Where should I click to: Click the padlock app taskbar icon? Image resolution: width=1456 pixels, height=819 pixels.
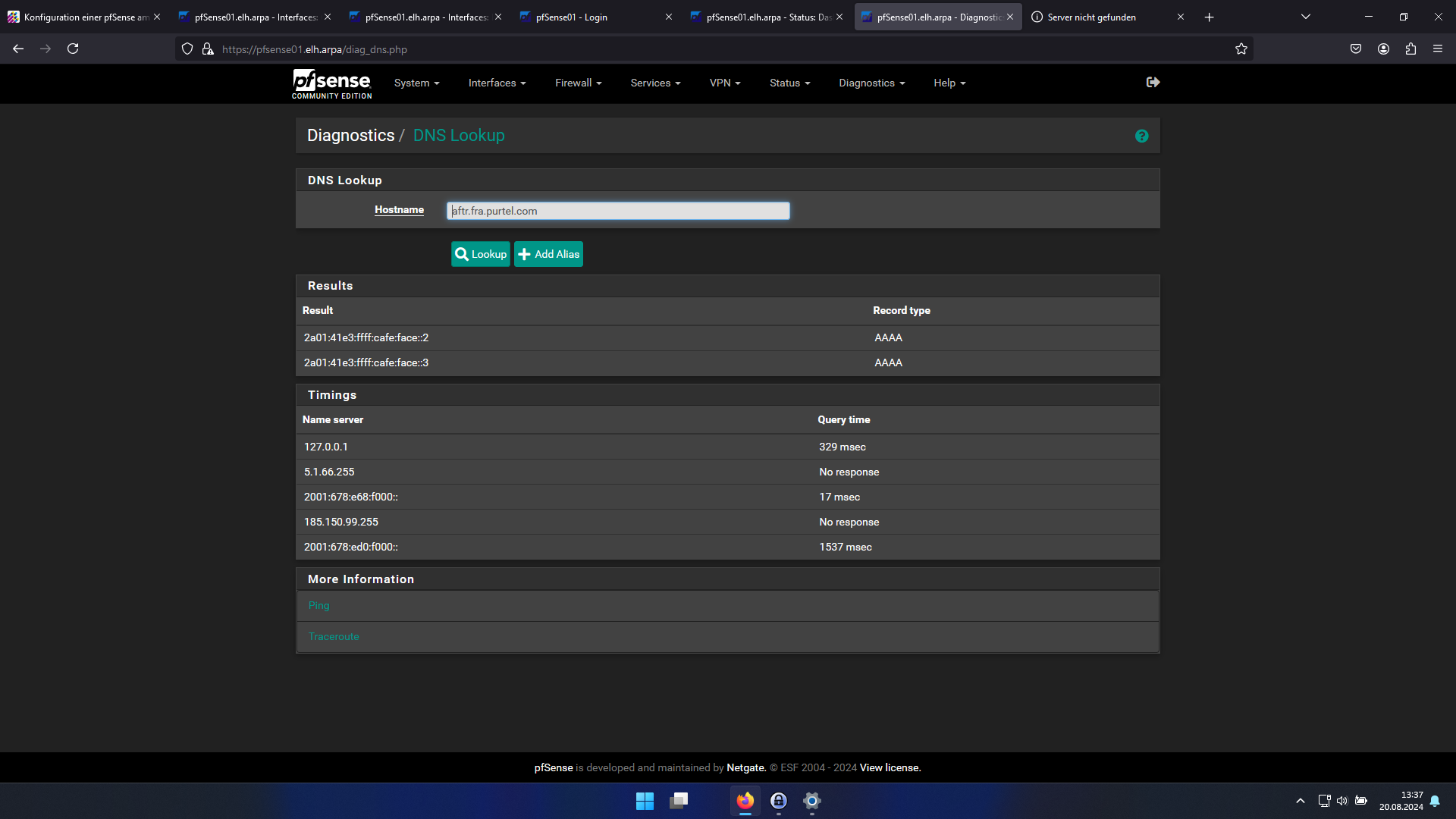coord(779,801)
